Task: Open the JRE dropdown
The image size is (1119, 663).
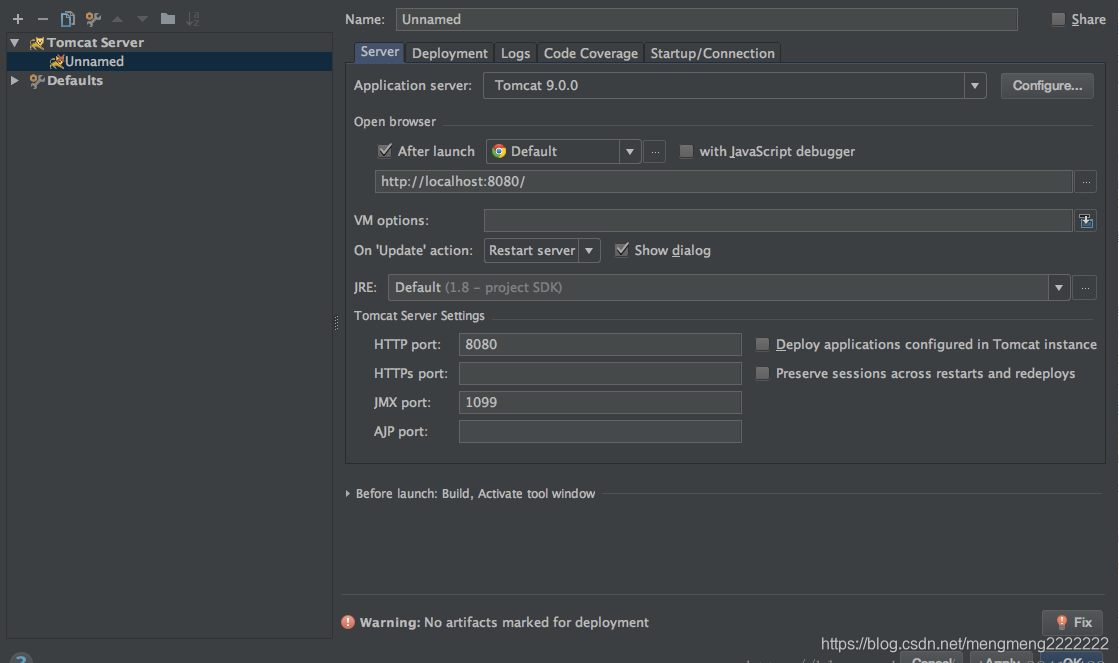Action: coord(1059,288)
